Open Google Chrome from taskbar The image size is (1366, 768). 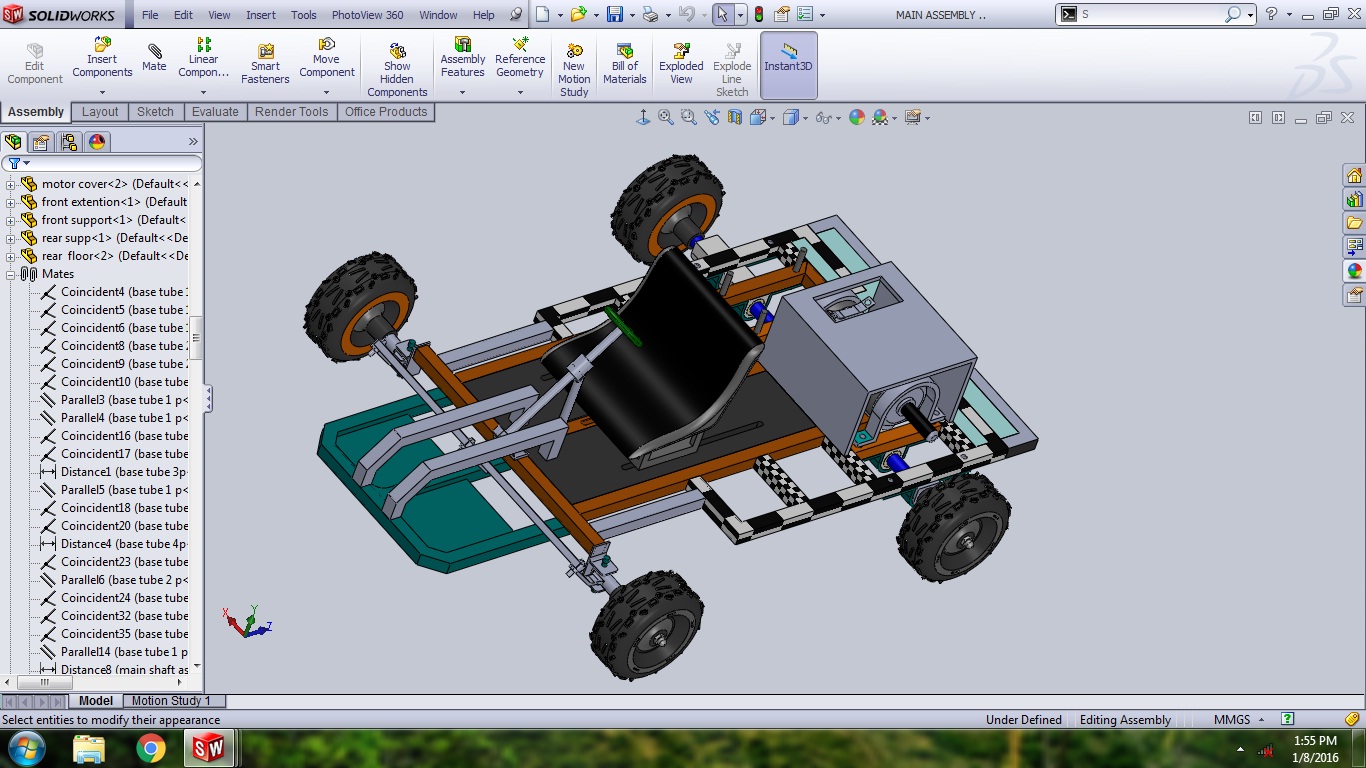(151, 748)
